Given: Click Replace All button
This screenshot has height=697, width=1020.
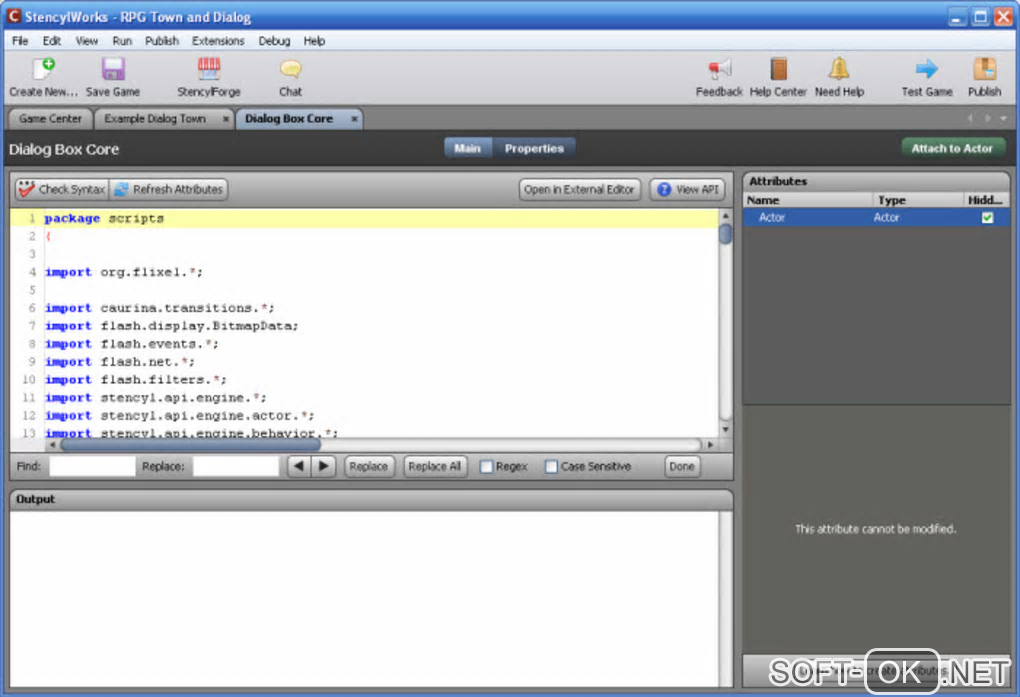Looking at the screenshot, I should 435,466.
